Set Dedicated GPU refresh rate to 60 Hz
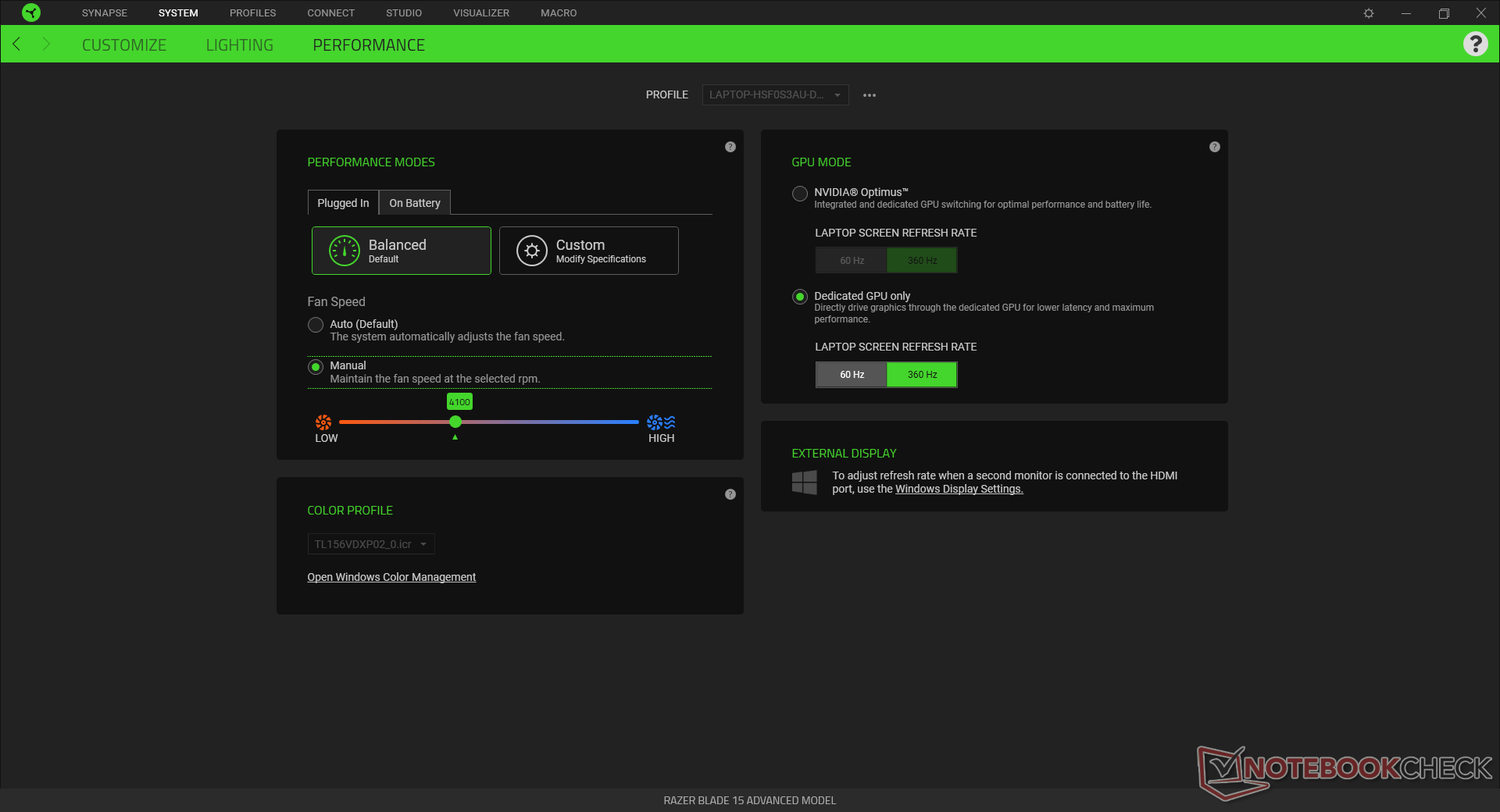This screenshot has width=1500, height=812. click(x=852, y=375)
